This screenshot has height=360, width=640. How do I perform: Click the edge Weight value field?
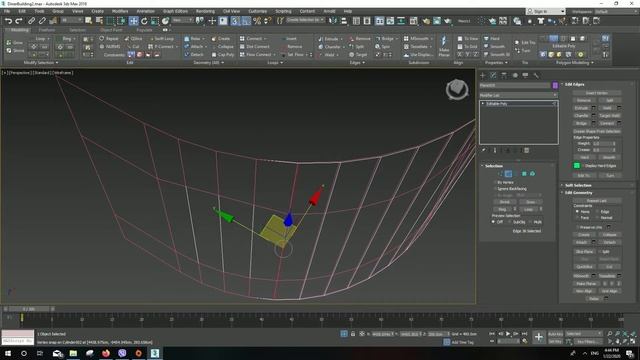[x=601, y=143]
